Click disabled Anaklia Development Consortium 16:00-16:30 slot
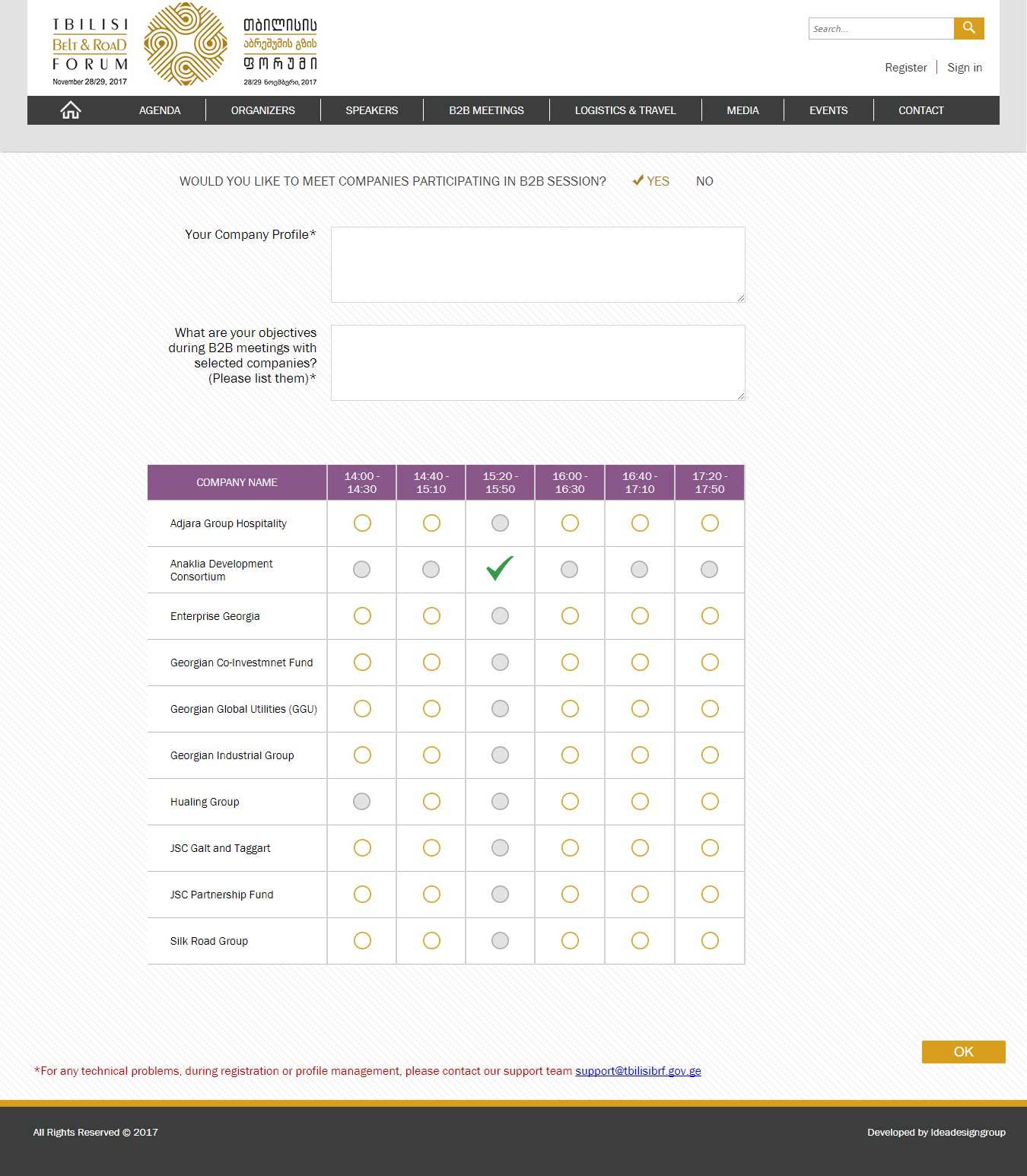Screen dimensions: 1027x1176 (569, 569)
